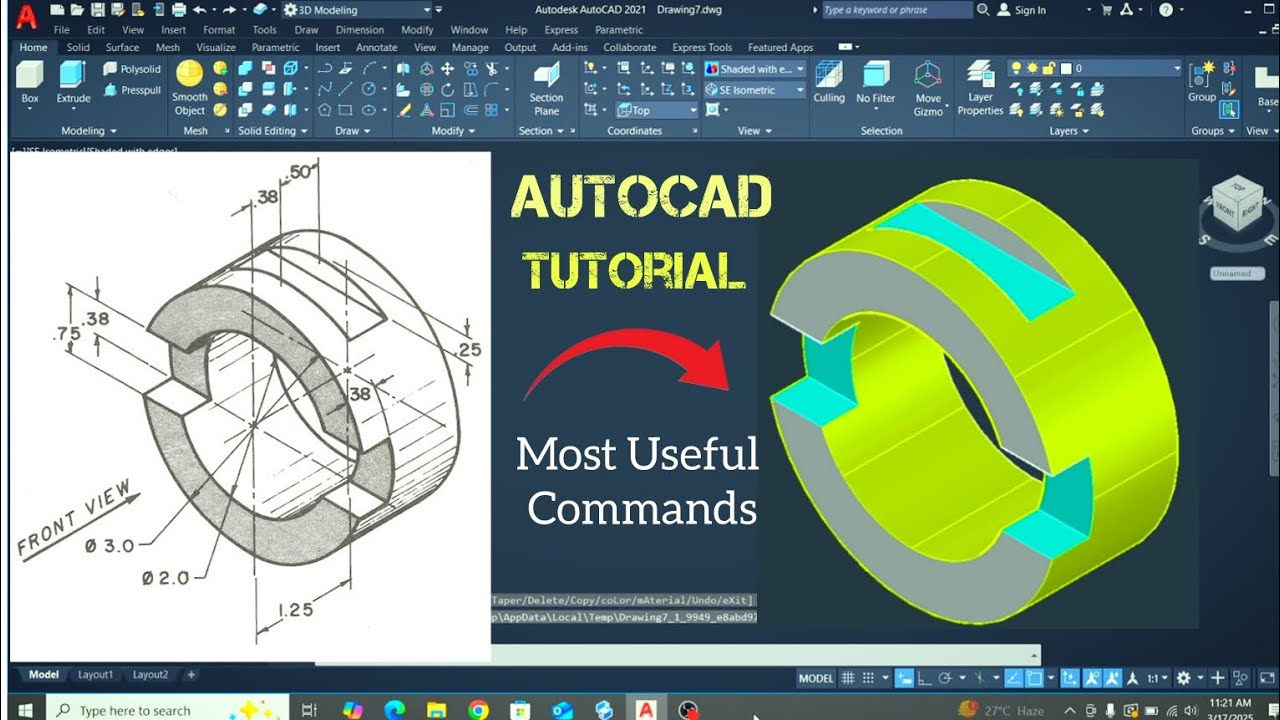The width and height of the screenshot is (1280, 720).
Task: Switch to the Annotate ribbon tab
Action: click(377, 47)
